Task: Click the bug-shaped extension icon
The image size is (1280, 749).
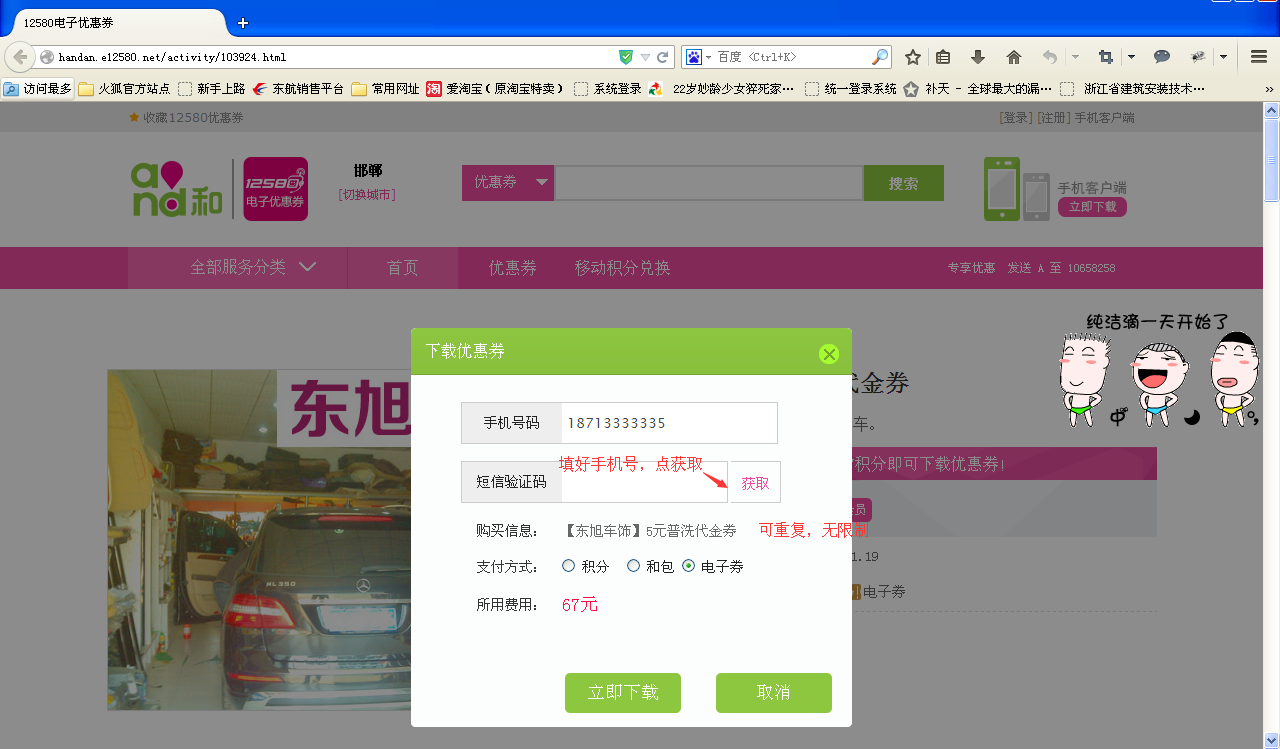Action: (1198, 57)
